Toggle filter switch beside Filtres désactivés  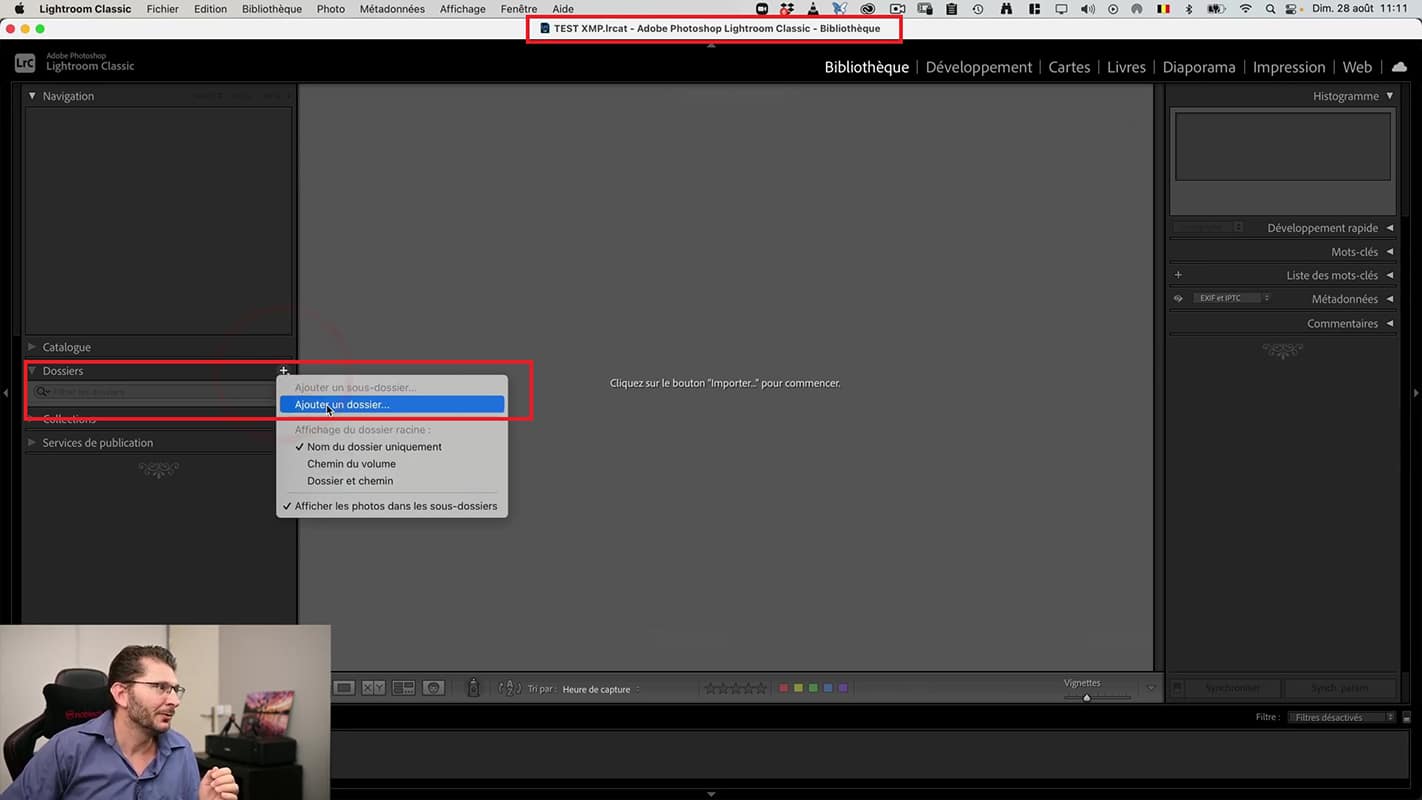click(x=1407, y=717)
